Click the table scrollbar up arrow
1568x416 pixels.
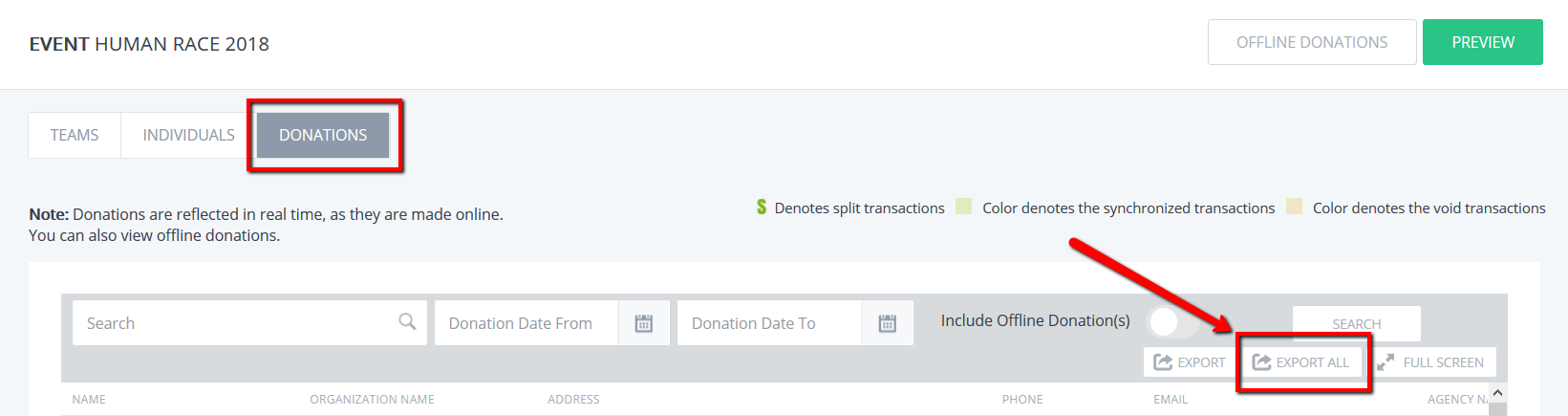[1497, 393]
